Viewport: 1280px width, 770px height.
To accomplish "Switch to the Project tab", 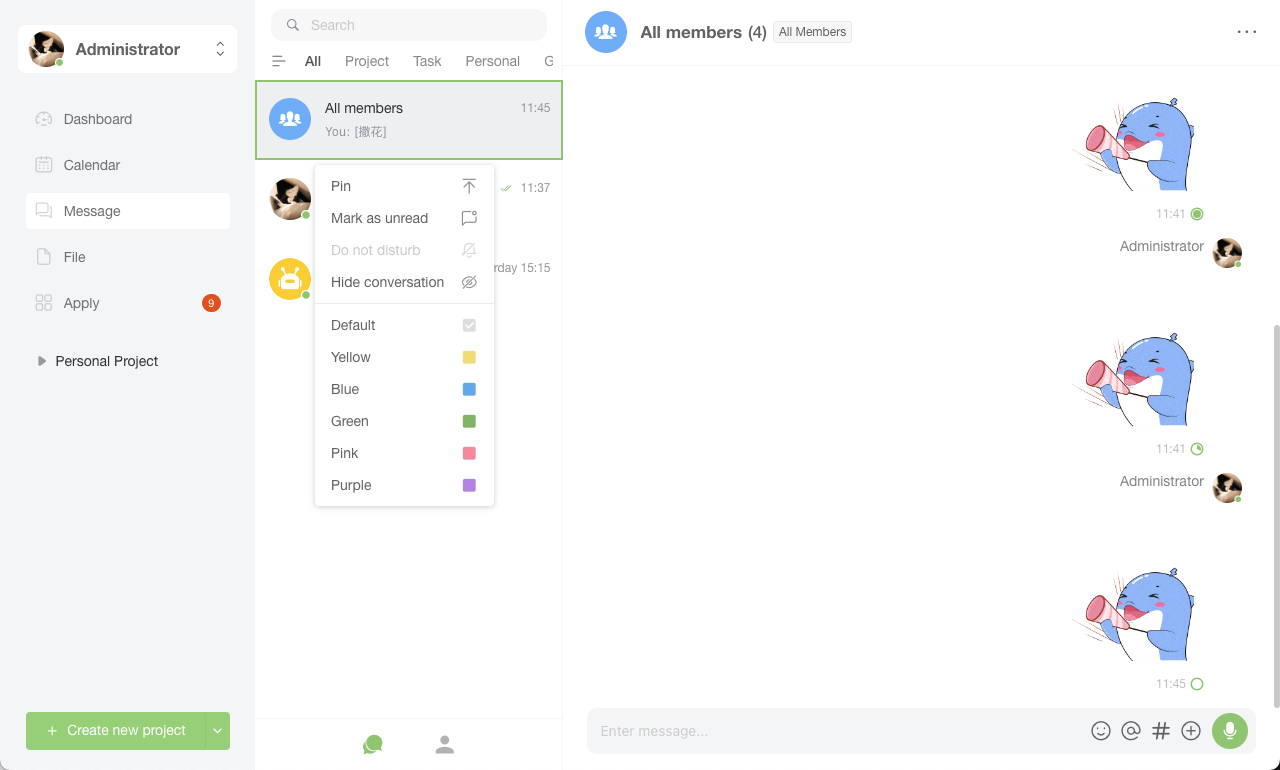I will click(367, 61).
